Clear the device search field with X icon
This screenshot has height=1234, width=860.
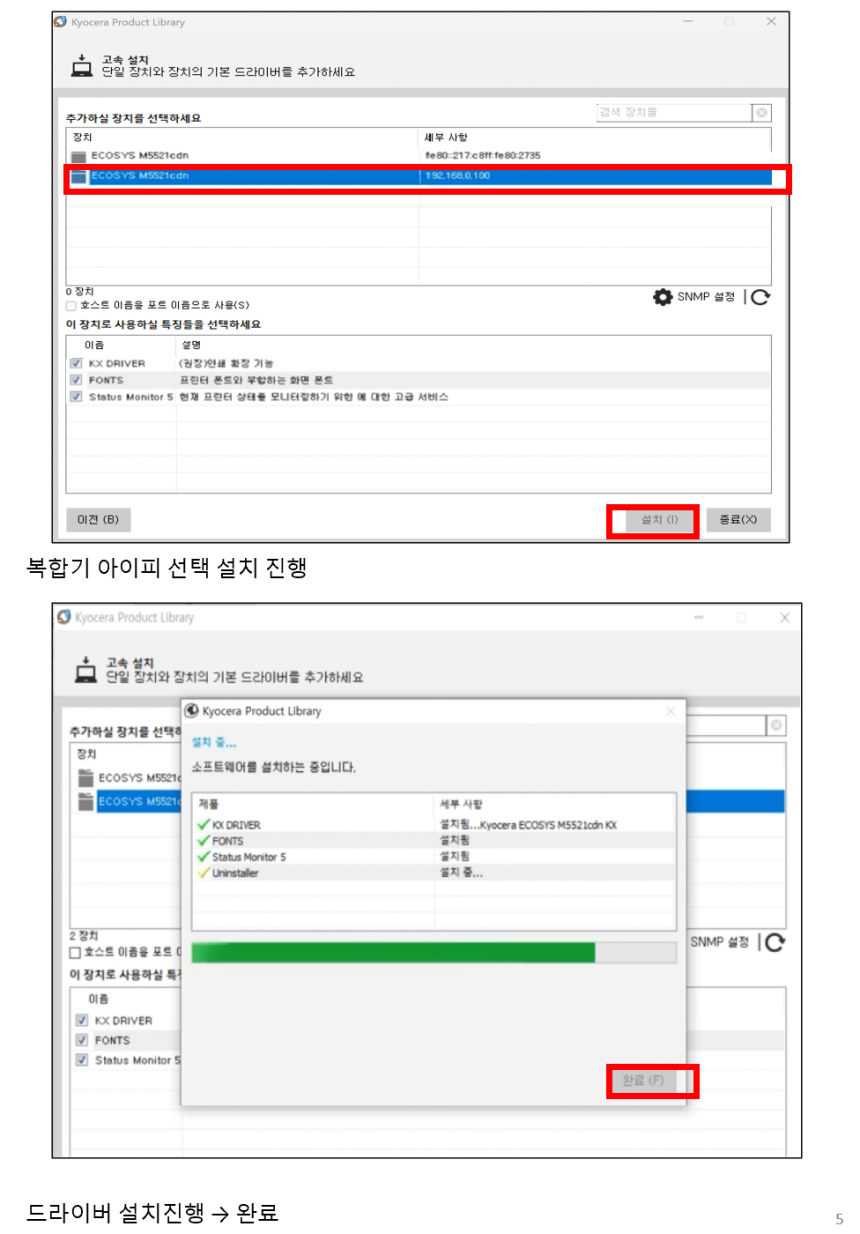pos(761,113)
